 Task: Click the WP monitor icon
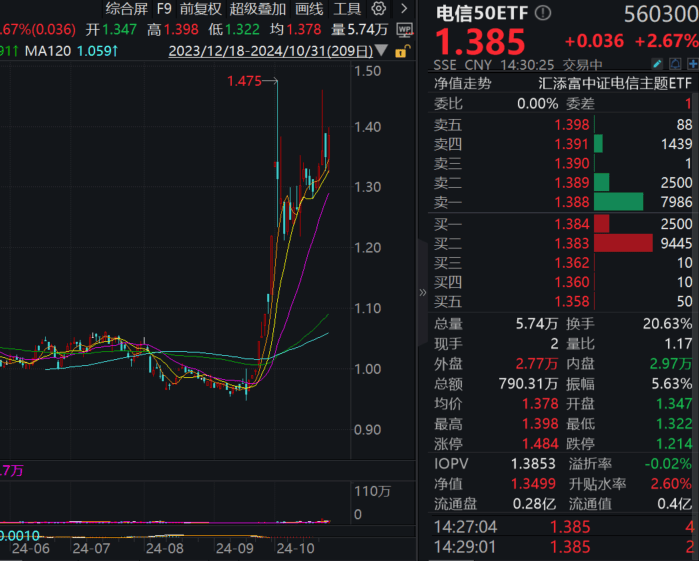click(x=405, y=30)
